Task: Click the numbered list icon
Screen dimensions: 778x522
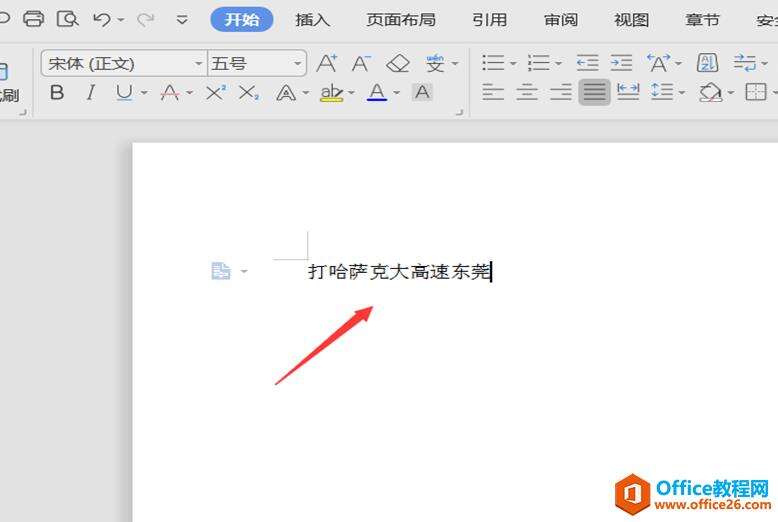Action: 538,64
